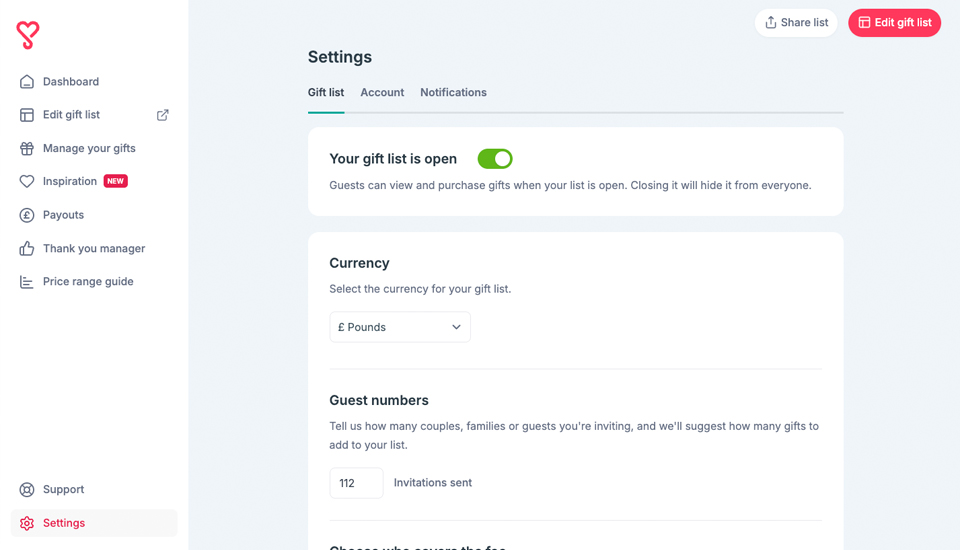The width and height of the screenshot is (960, 550).
Task: Select the Gift list tab
Action: coord(326,92)
